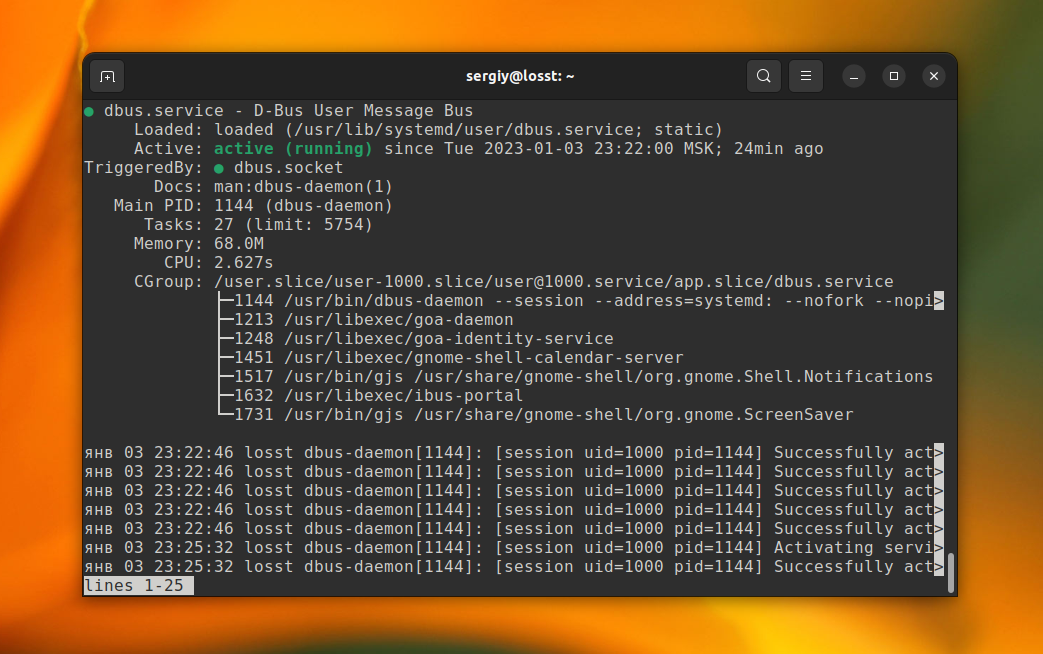The image size is (1043, 654).
Task: Open the hamburger menu in the header bar
Action: 806,76
